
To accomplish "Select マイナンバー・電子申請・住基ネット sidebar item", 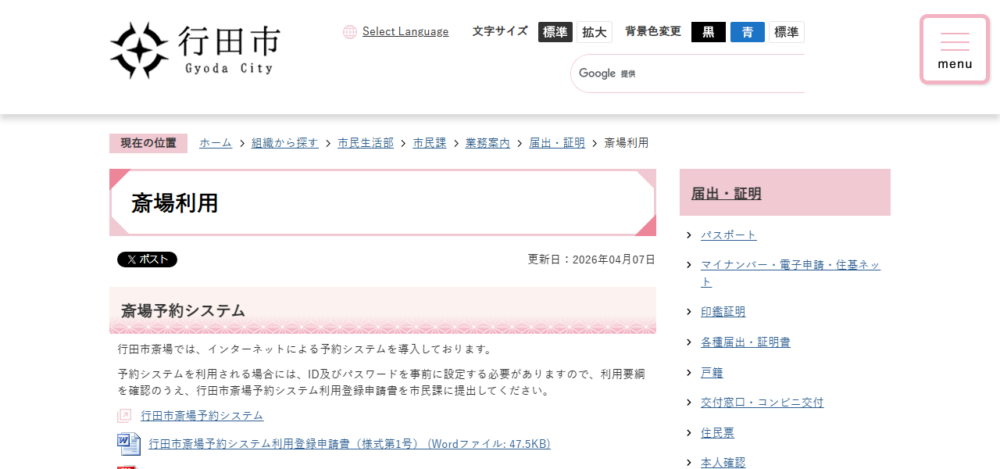I will point(790,273).
